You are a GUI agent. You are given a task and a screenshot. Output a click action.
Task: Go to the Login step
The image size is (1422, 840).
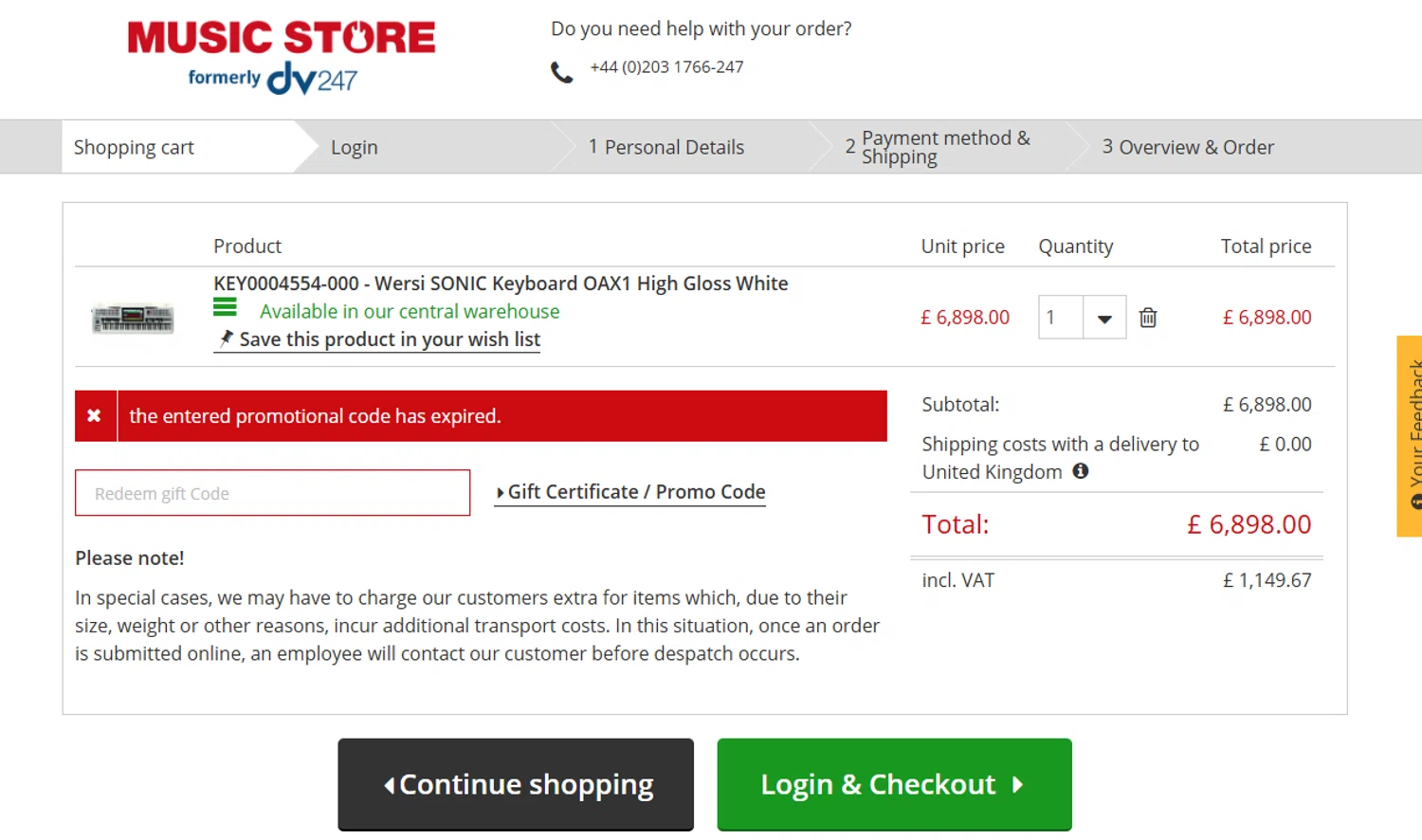tap(355, 147)
